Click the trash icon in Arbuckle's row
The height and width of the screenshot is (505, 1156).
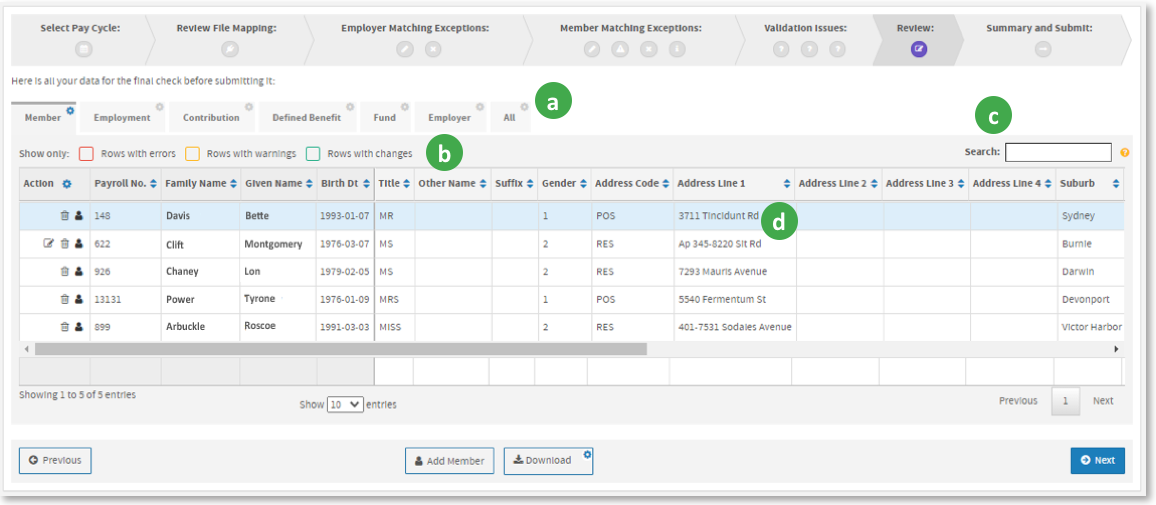[65, 326]
